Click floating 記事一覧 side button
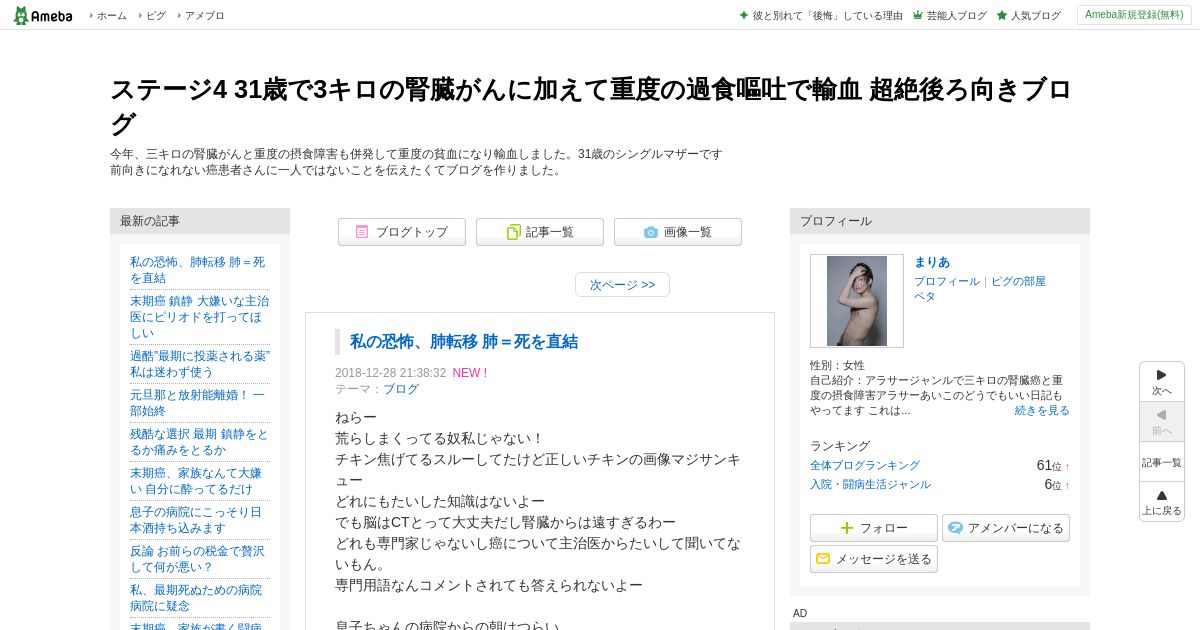This screenshot has width=1200, height=630. [x=1162, y=462]
